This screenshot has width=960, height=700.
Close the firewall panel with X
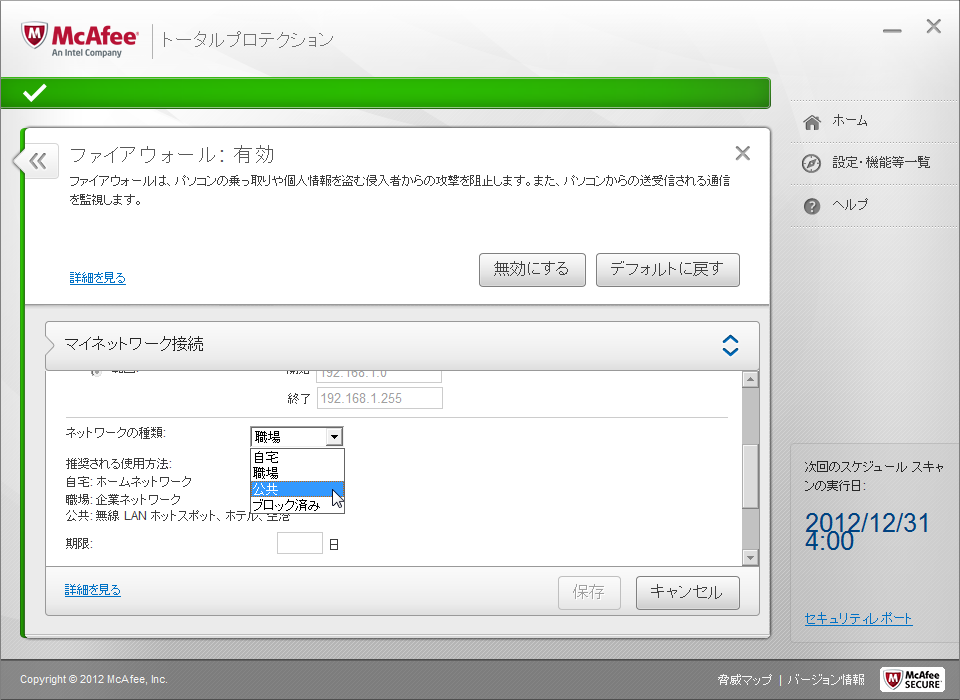(x=743, y=153)
